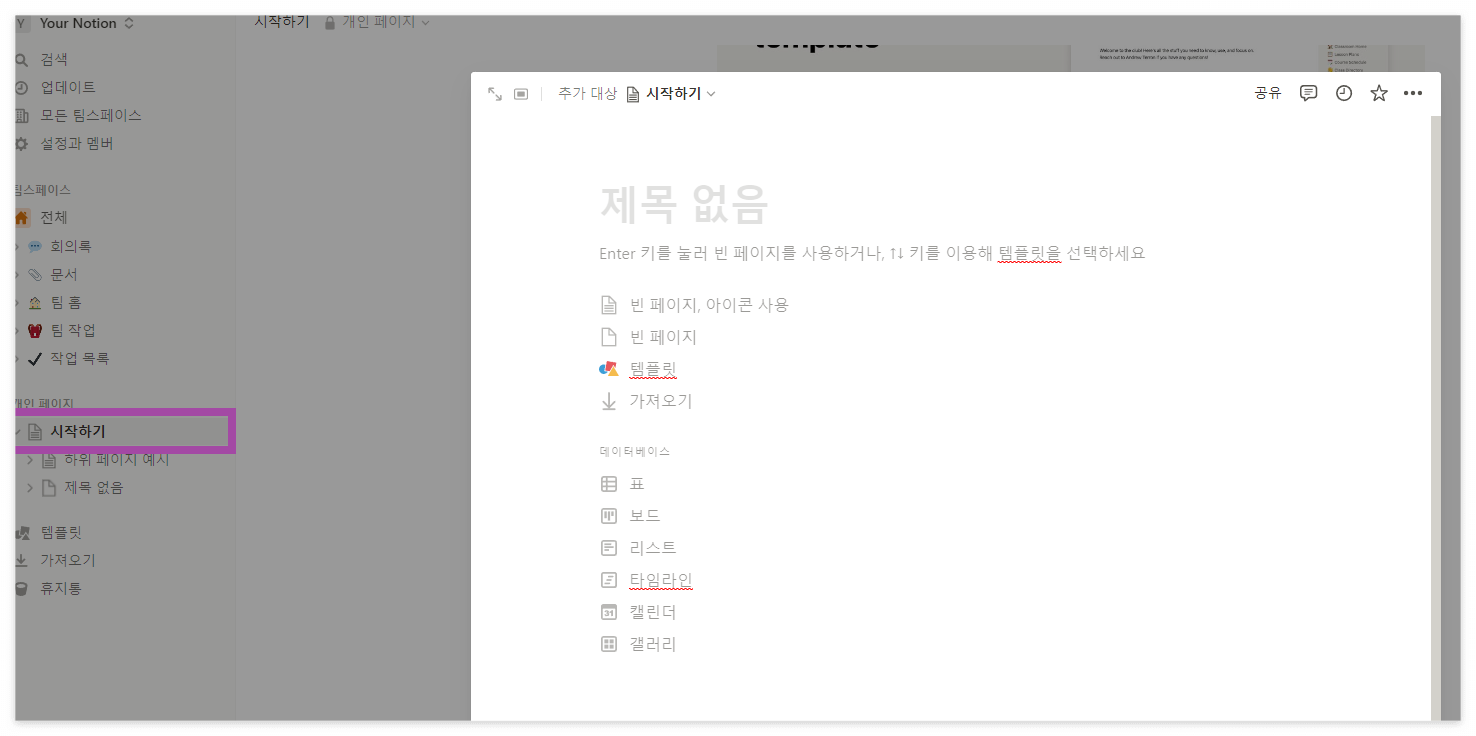Screen dimensions: 1476x736
Task: Switch to side peek view
Action: tap(521, 93)
